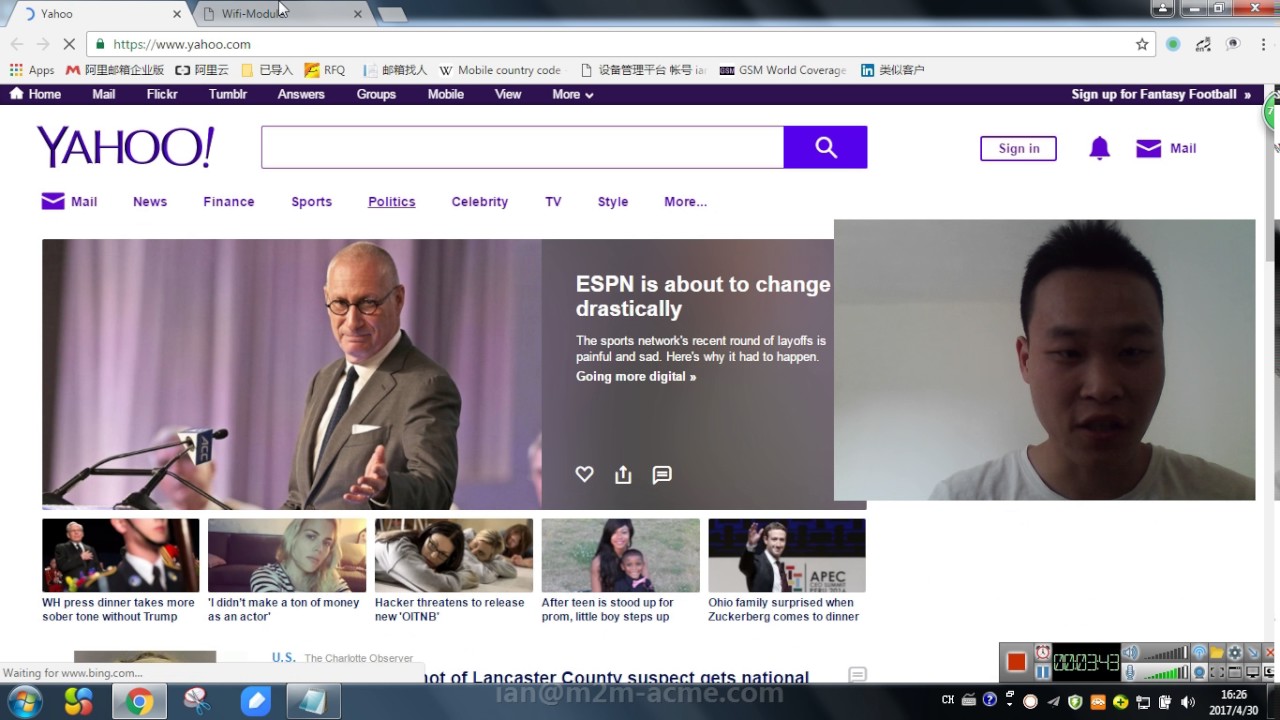The image size is (1280, 720).
Task: Adjust the recorder speaker volume bars
Action: tap(1166, 652)
